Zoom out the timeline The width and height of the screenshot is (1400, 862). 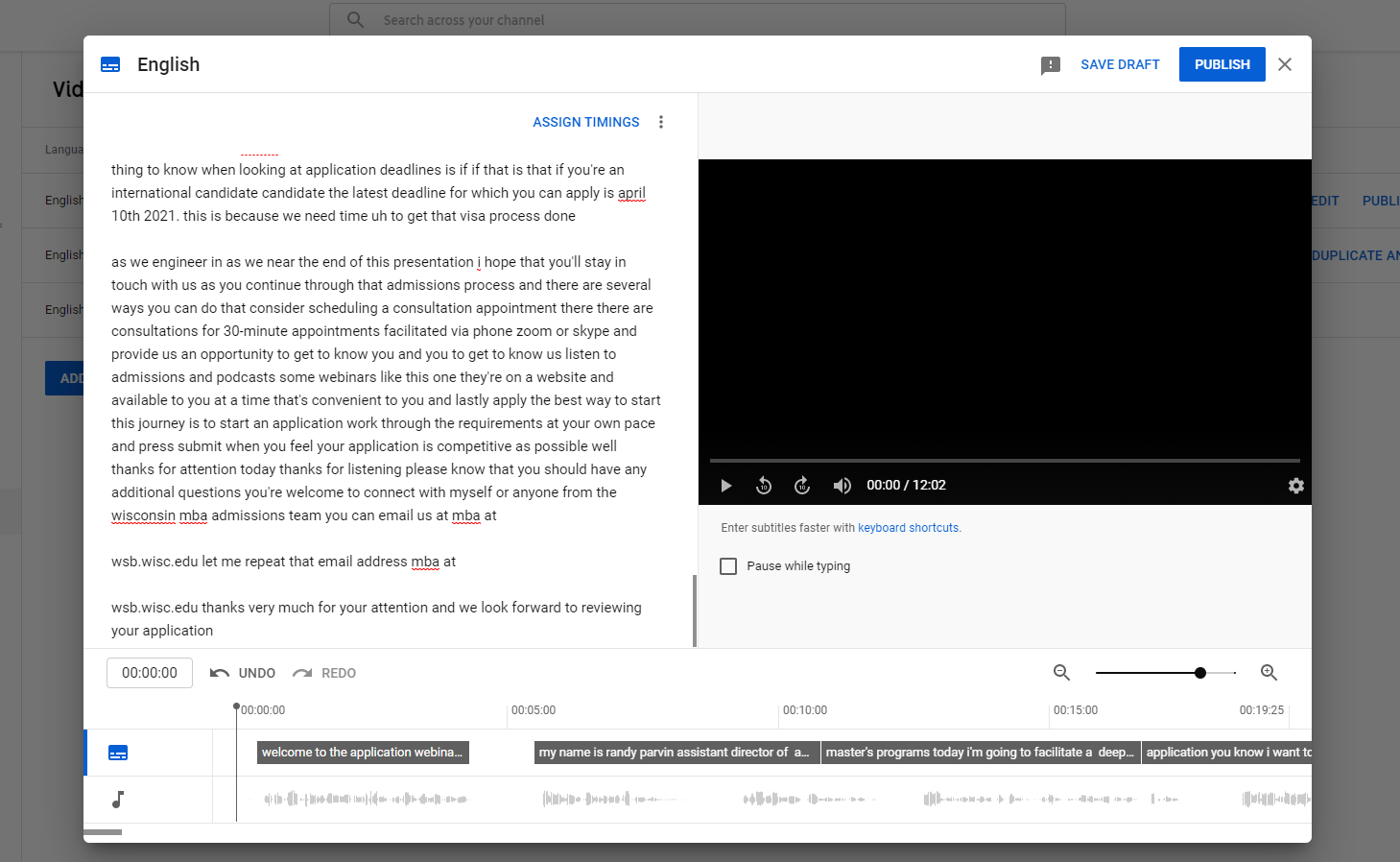(1061, 673)
